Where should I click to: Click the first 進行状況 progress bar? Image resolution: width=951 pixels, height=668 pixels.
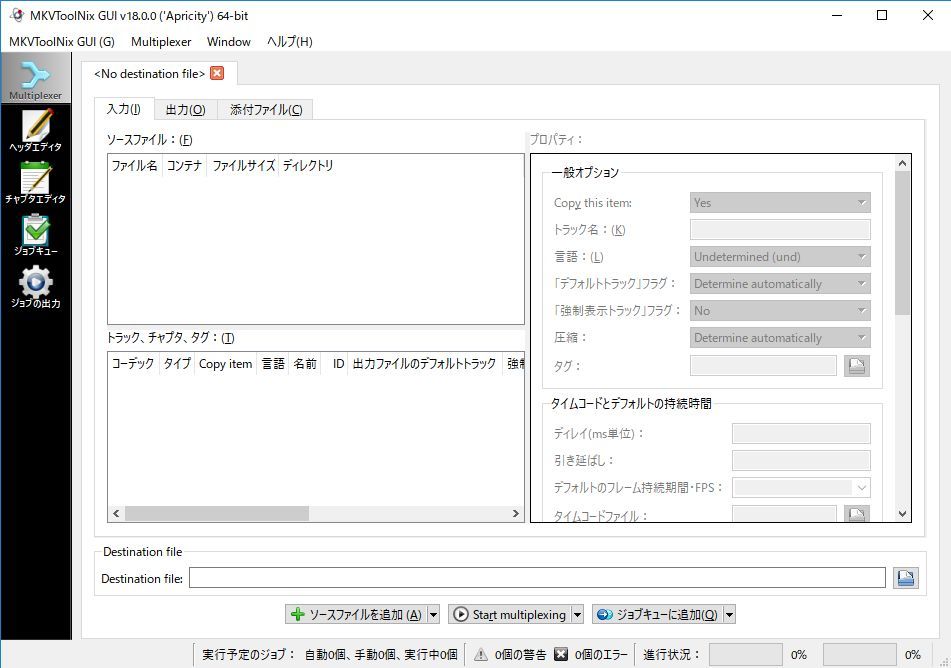pyautogui.click(x=745, y=655)
